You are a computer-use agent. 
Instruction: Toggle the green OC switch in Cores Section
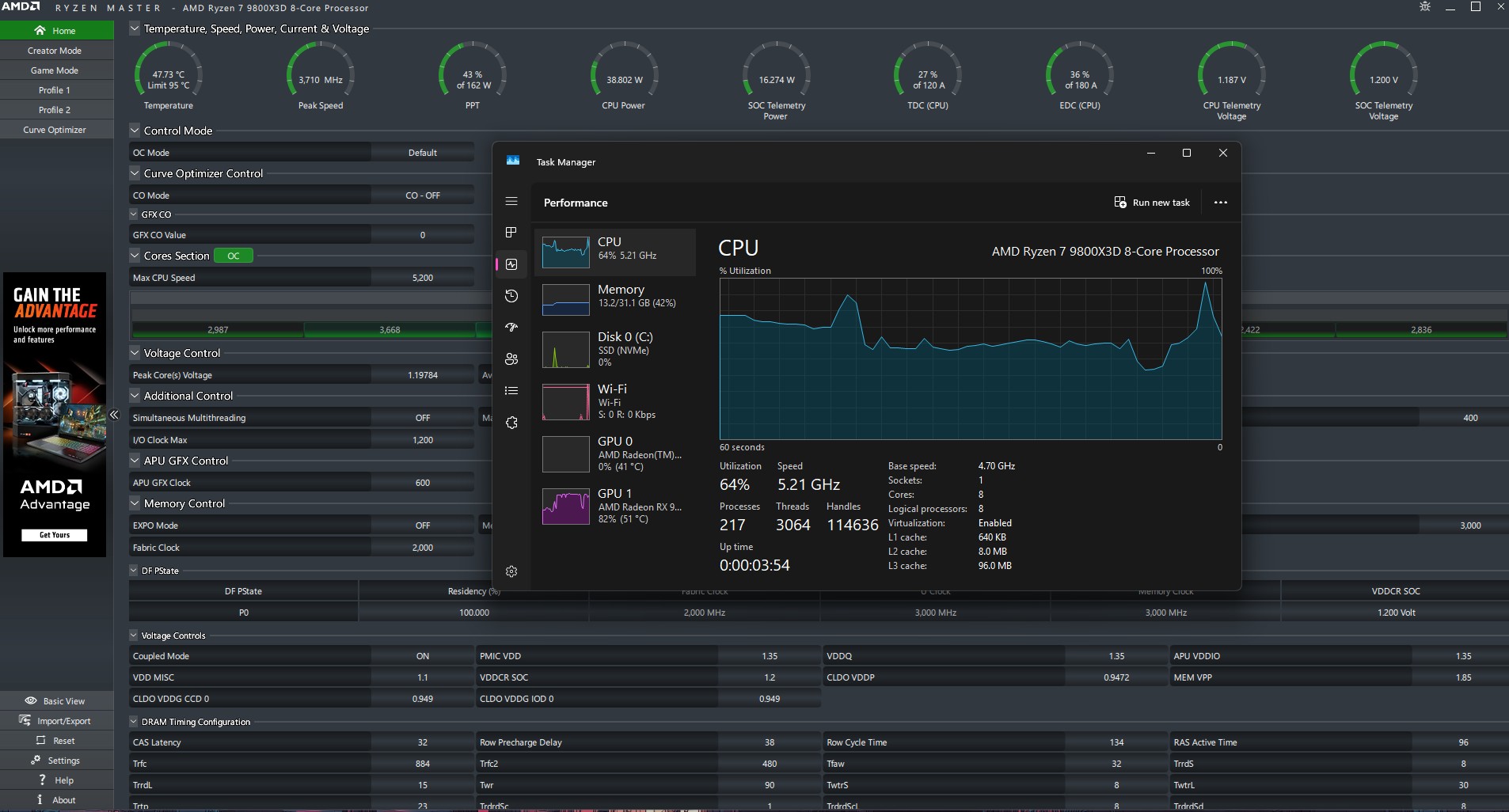[x=234, y=256]
